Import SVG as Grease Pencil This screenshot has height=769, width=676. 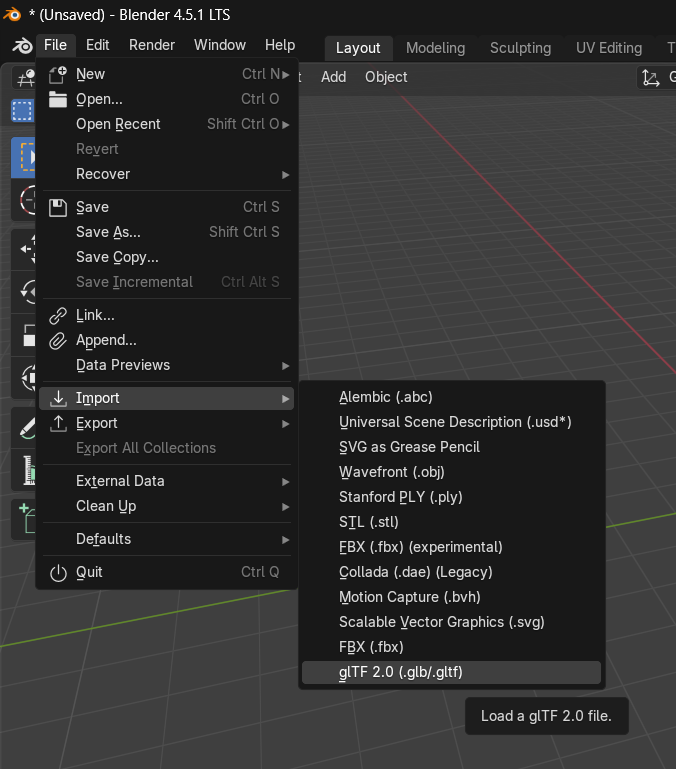point(451,447)
